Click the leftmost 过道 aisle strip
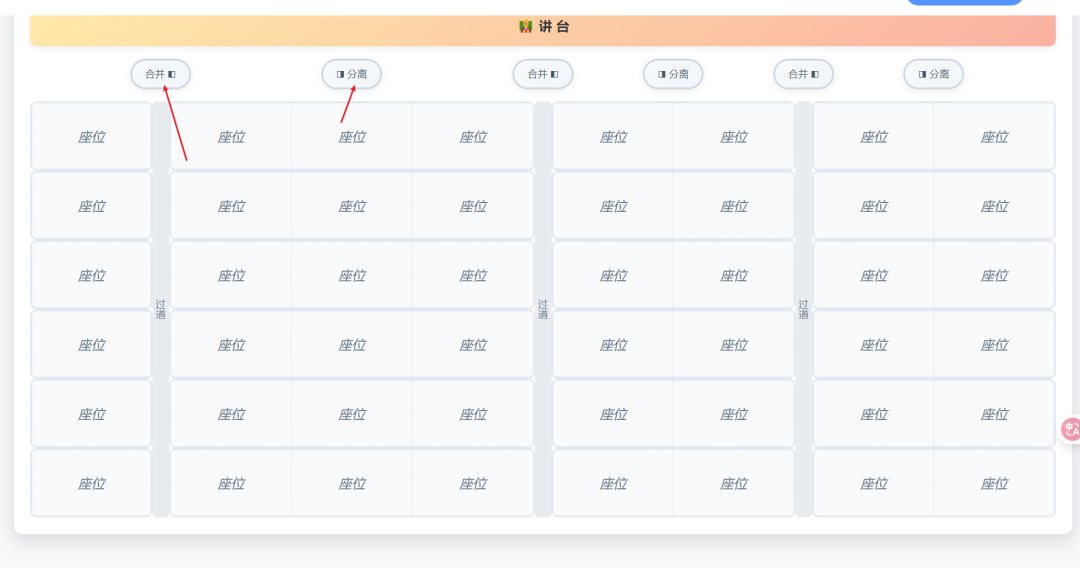The image size is (1080, 568). tap(160, 309)
